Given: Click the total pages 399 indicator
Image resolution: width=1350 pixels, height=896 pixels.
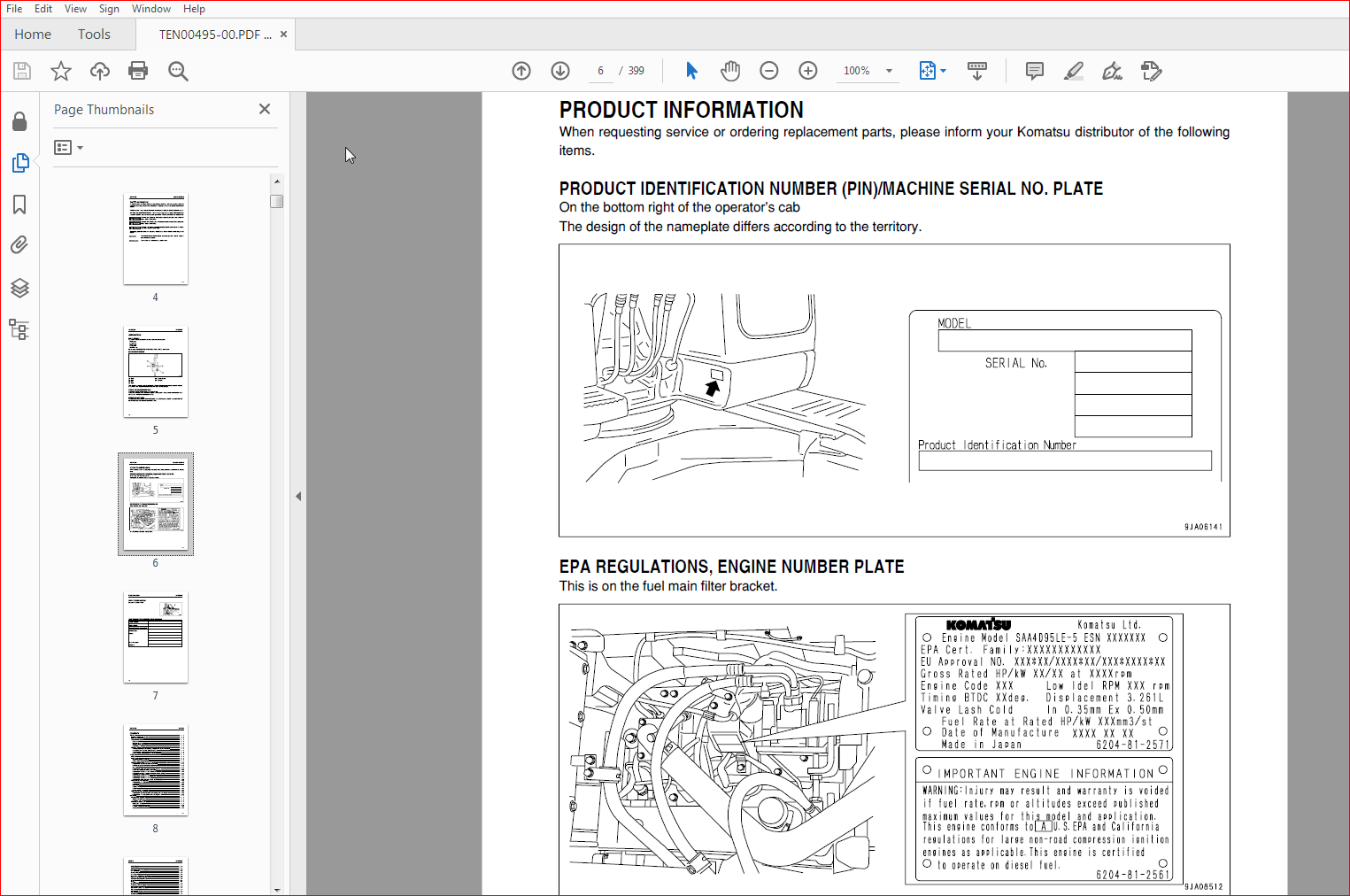Looking at the screenshot, I should (x=636, y=71).
